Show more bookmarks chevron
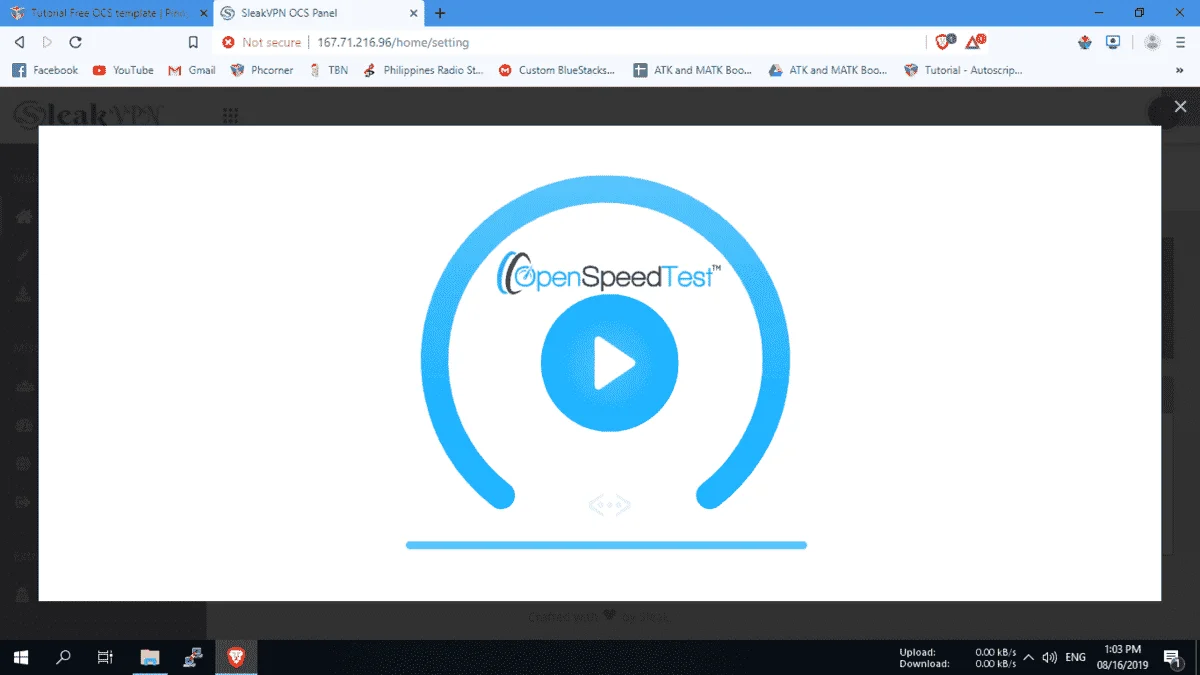1200x675 pixels. pyautogui.click(x=1179, y=70)
